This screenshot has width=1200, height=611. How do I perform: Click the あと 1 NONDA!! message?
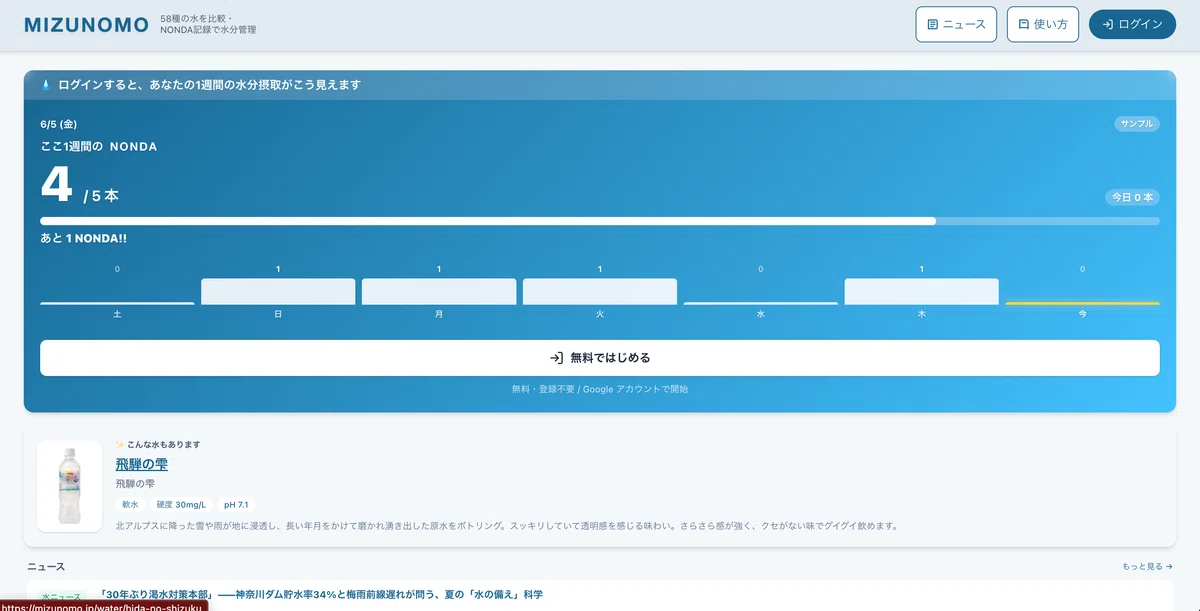[84, 239]
